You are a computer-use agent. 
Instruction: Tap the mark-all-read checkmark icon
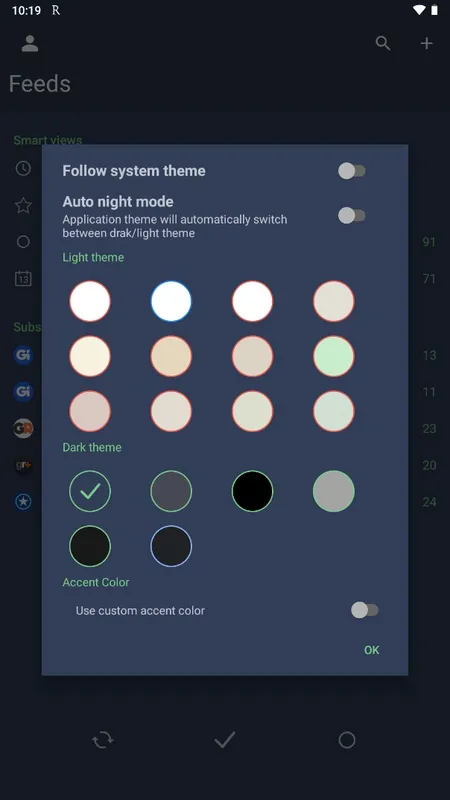[x=224, y=740]
